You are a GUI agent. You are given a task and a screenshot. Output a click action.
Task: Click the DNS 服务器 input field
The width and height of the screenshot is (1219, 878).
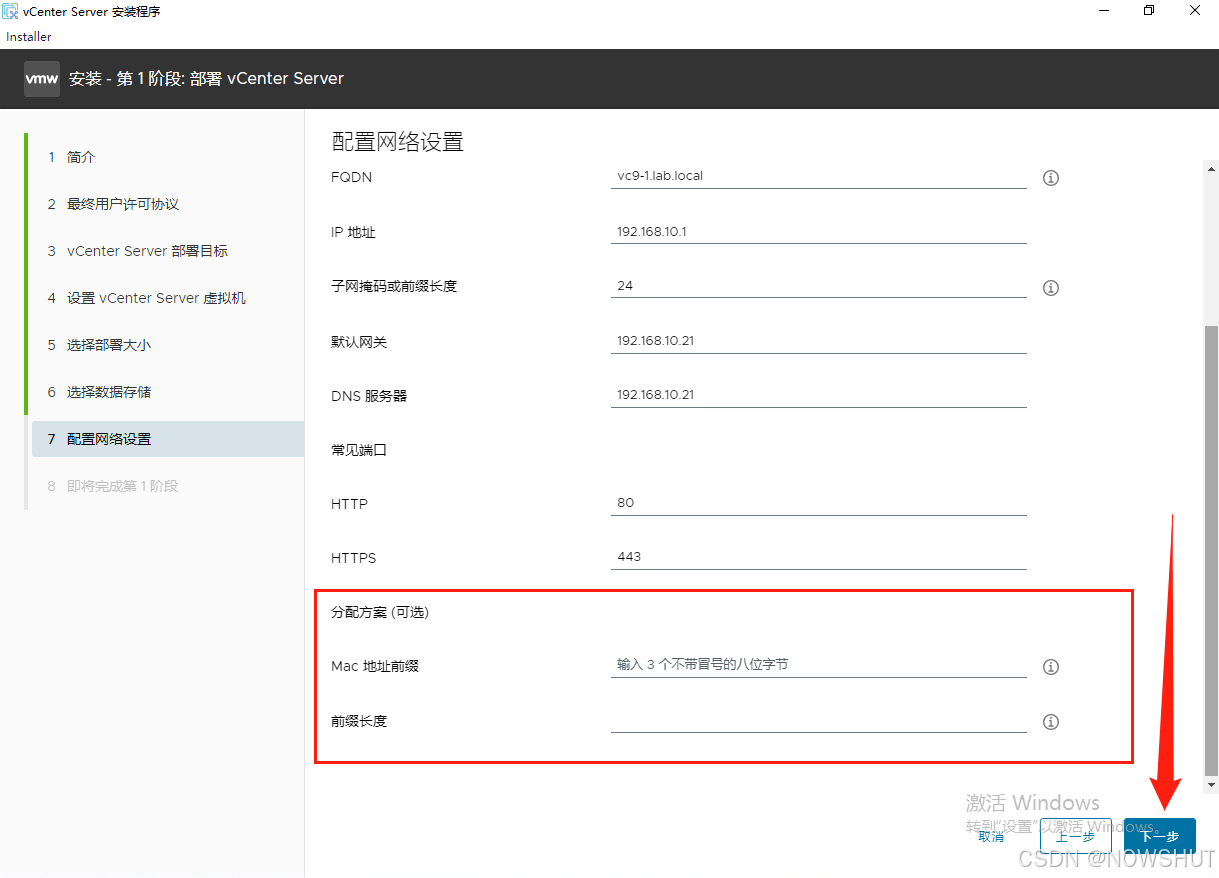(819, 395)
